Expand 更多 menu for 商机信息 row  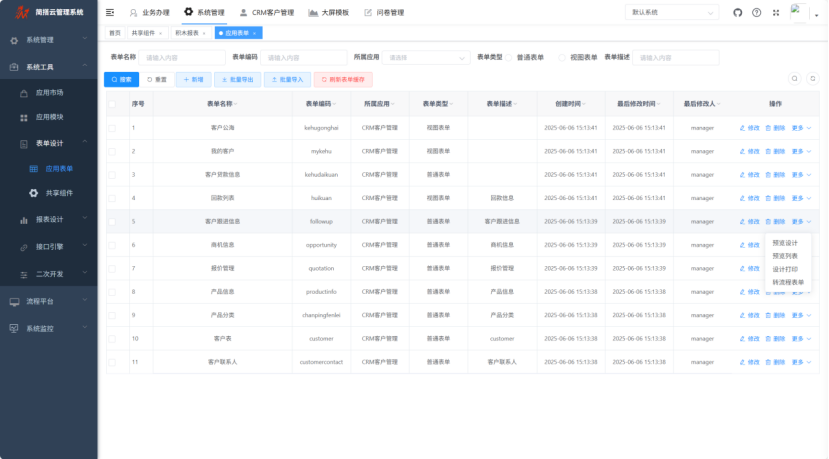tap(801, 245)
